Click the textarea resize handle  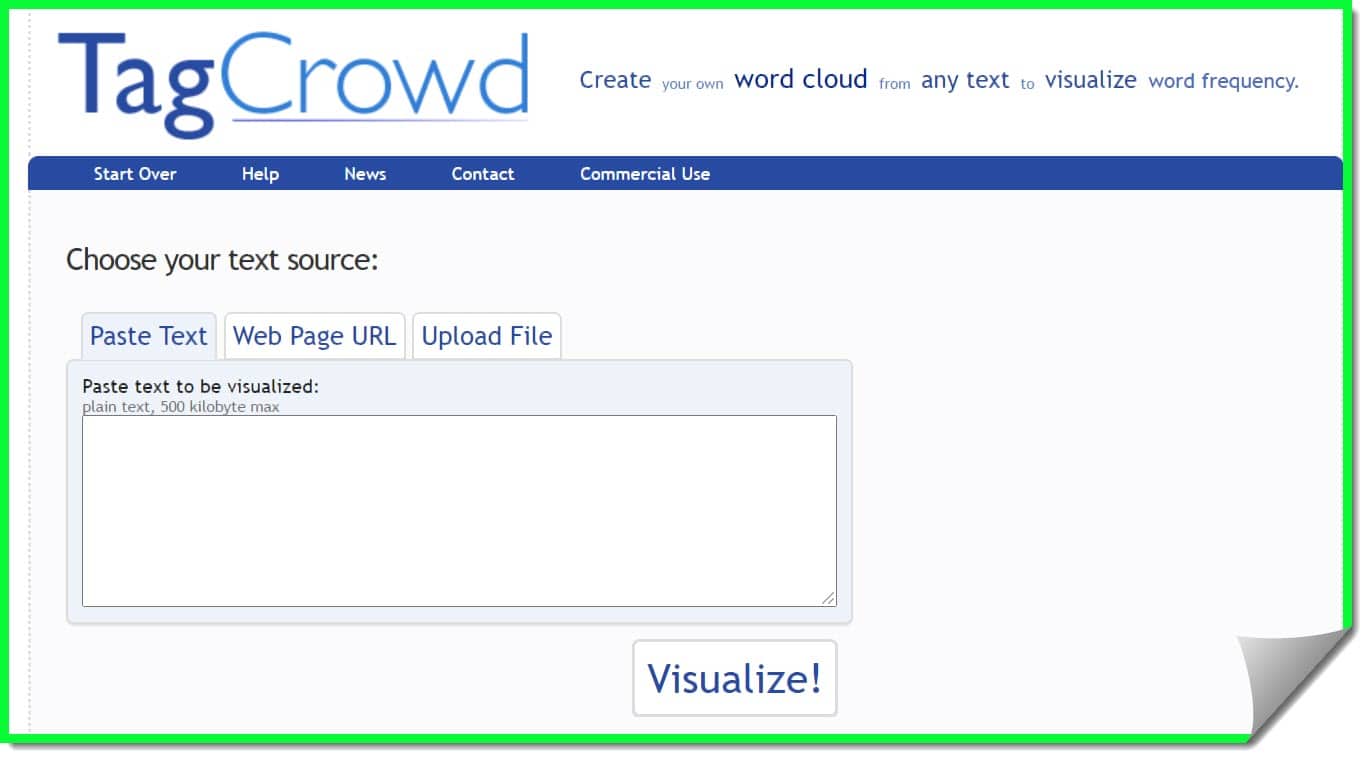[828, 598]
